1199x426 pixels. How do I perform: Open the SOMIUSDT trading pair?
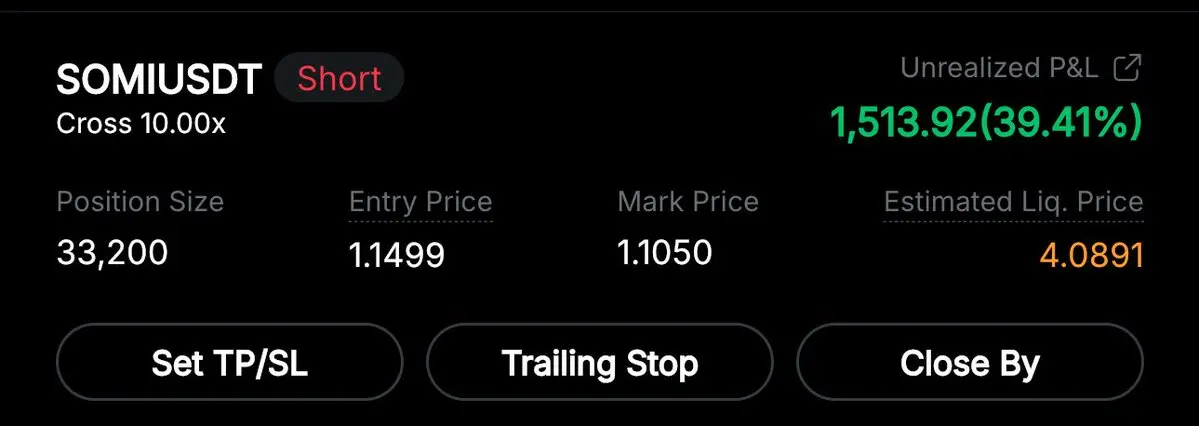click(159, 80)
